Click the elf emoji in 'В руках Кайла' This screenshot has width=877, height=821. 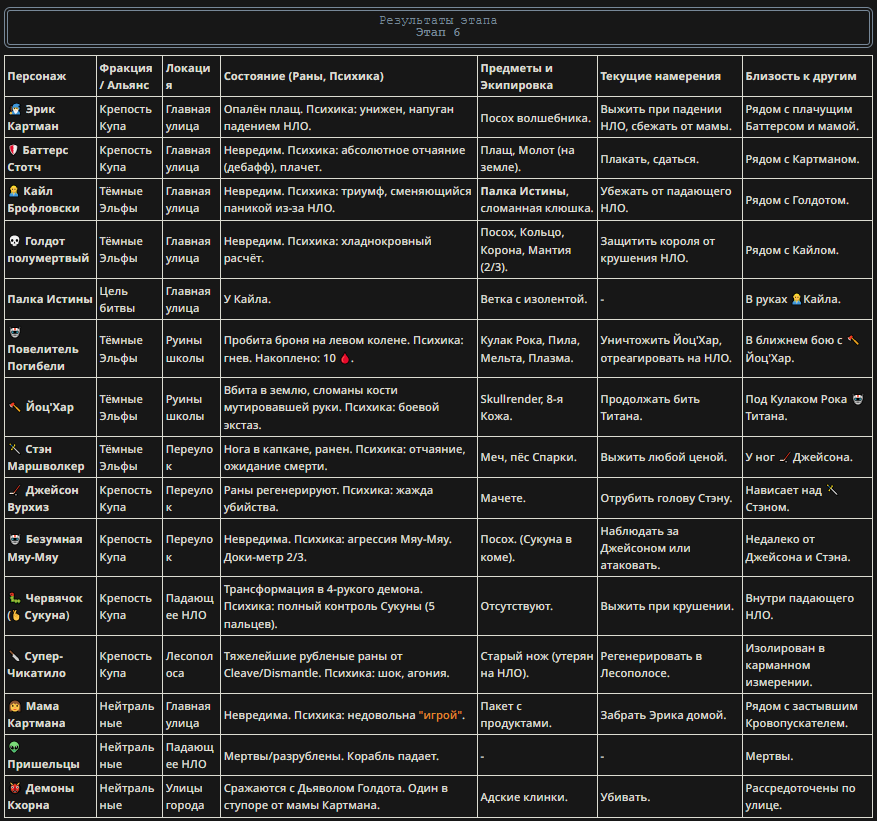click(x=796, y=299)
